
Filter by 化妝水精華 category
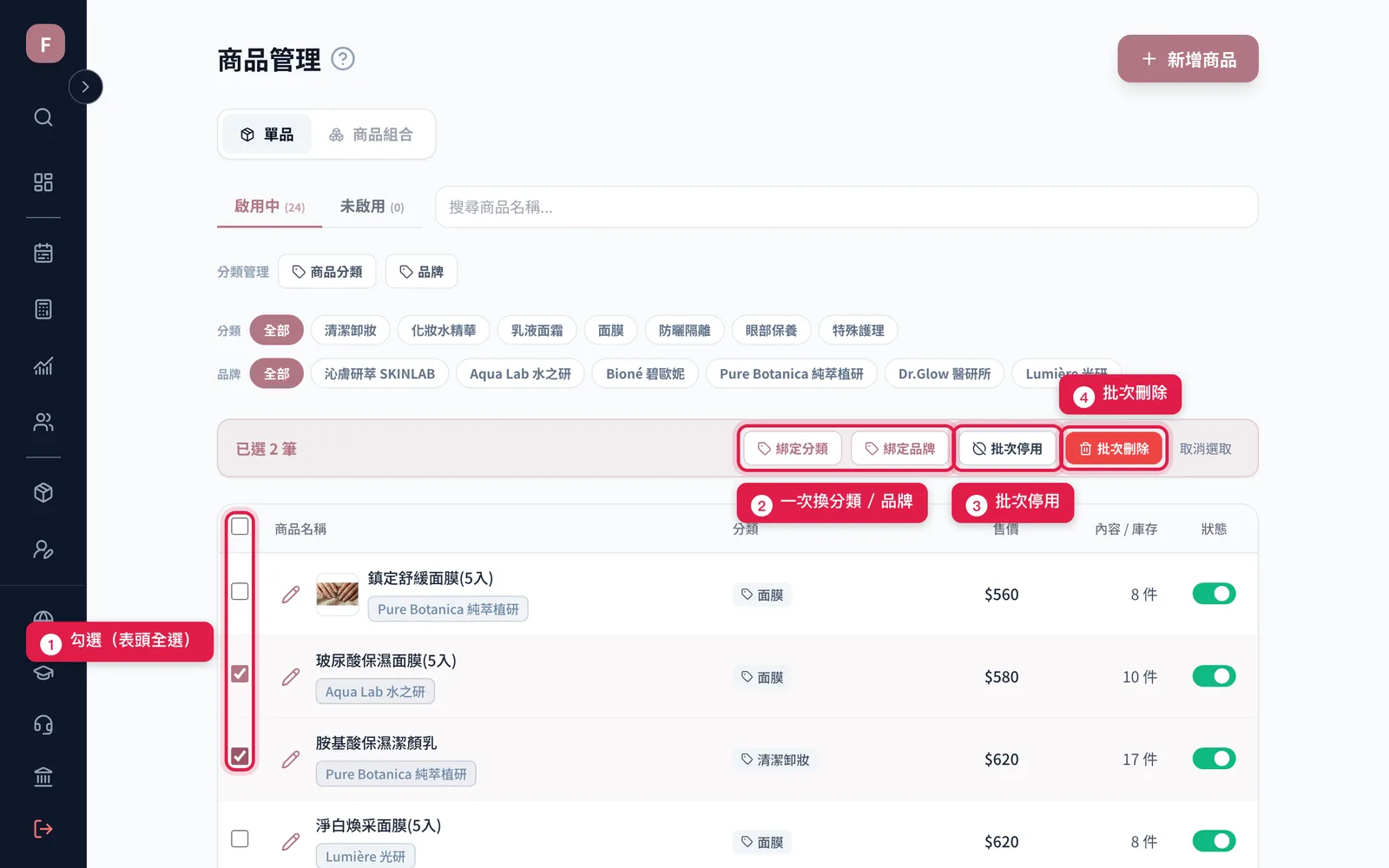click(x=444, y=331)
